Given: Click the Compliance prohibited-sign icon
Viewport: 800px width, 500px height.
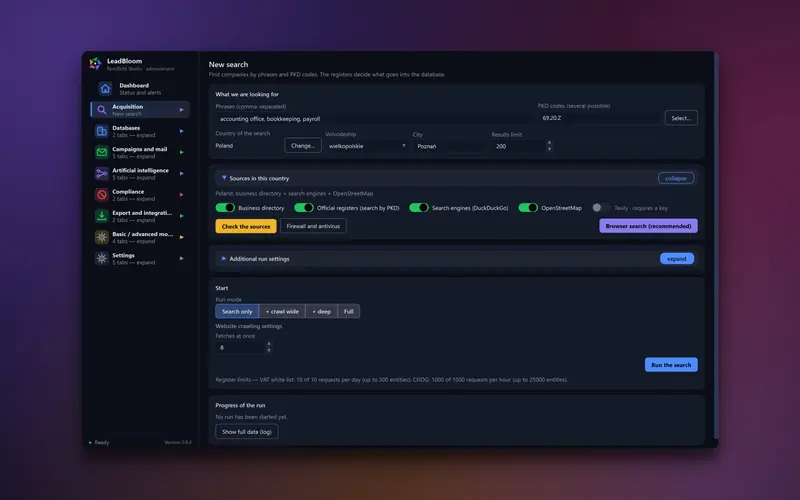Looking at the screenshot, I should coord(102,195).
